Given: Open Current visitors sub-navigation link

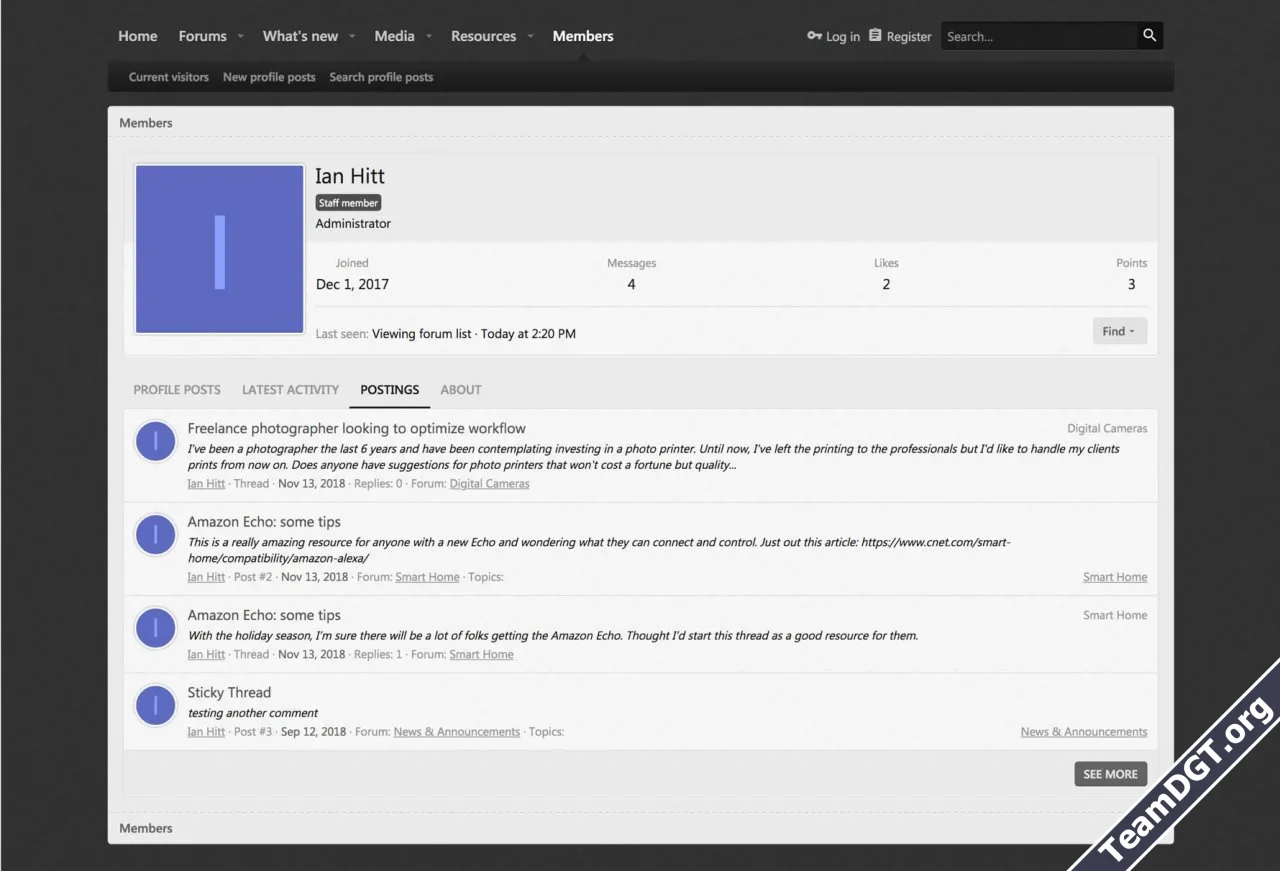Looking at the screenshot, I should pos(169,77).
